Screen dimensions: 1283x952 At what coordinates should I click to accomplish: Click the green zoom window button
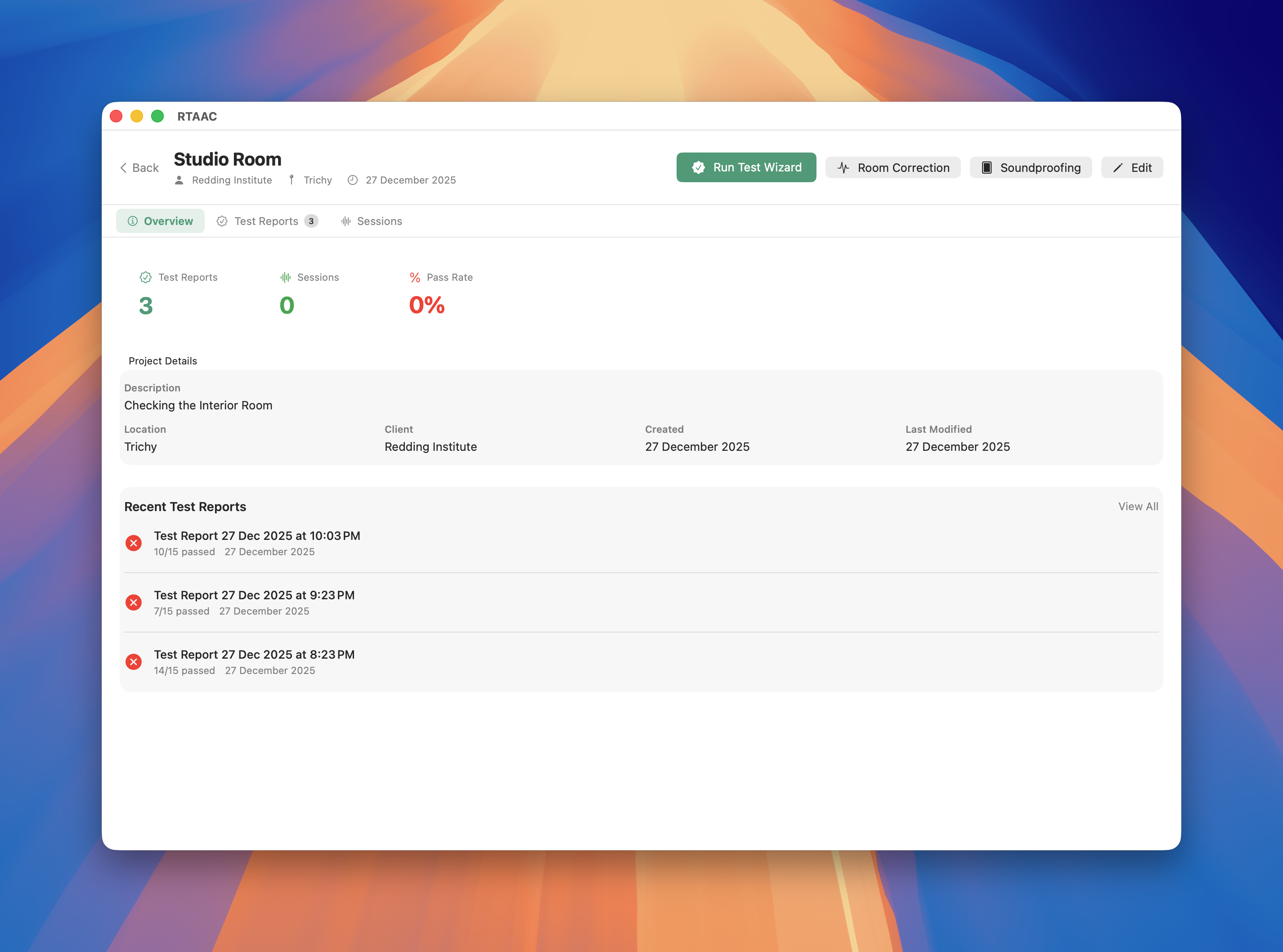(x=157, y=117)
